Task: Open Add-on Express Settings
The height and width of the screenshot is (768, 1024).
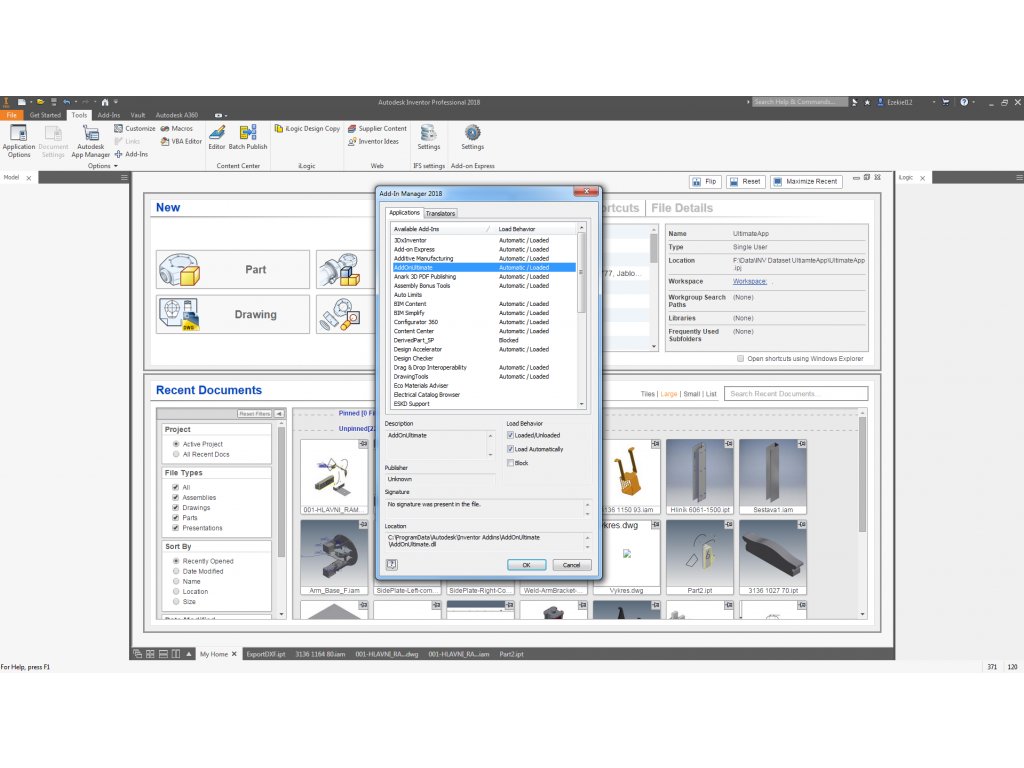Action: [472, 137]
